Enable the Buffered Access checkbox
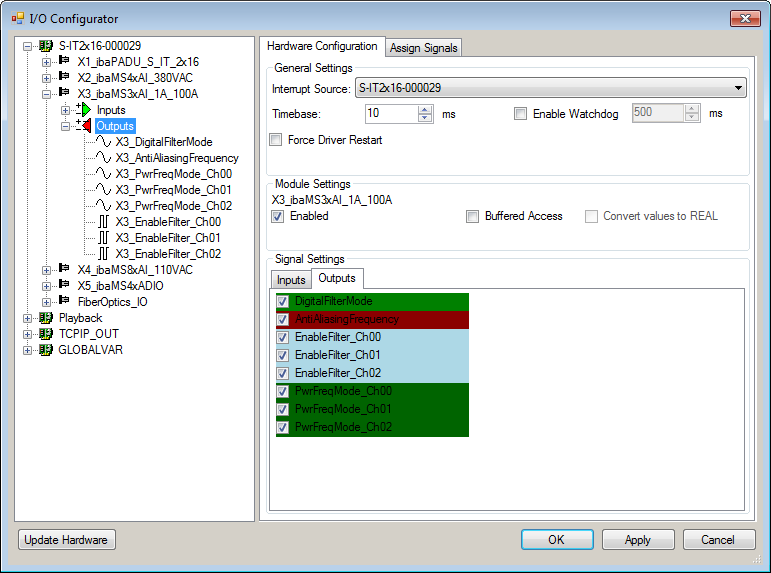This screenshot has height=573, width=771. coord(472,216)
